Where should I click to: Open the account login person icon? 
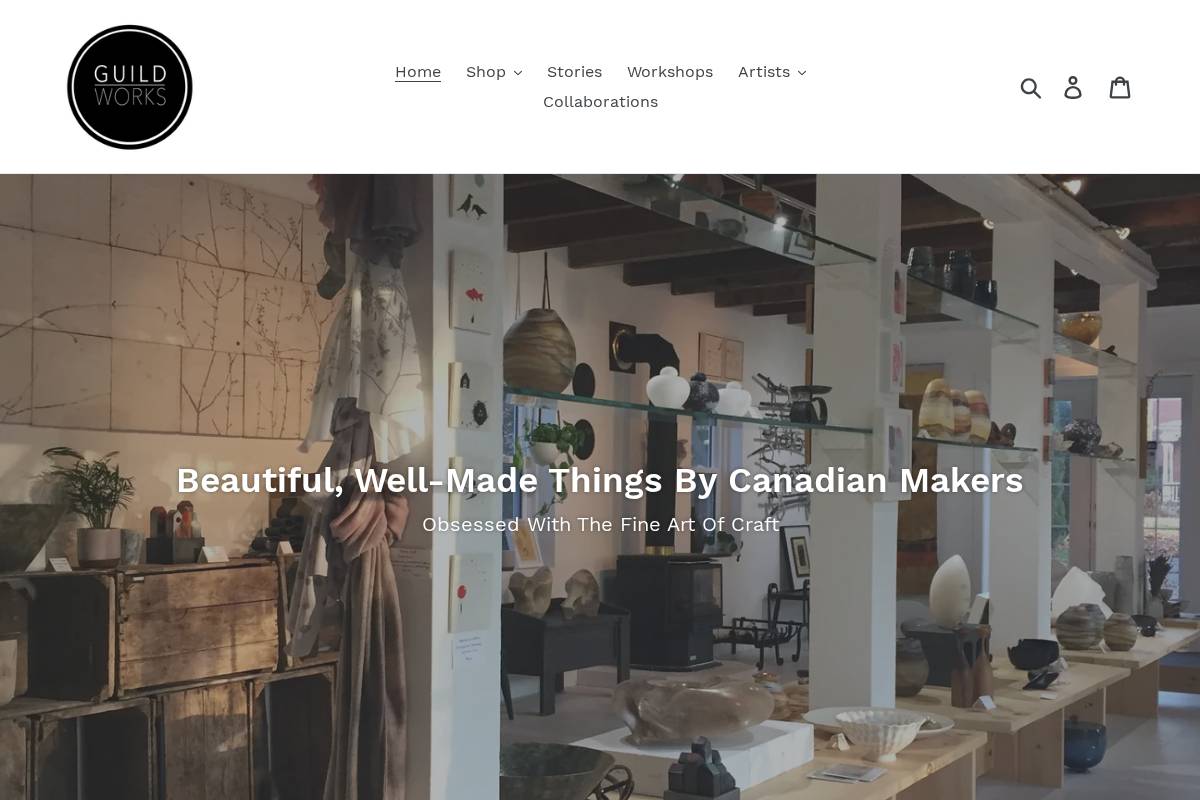[1073, 88]
